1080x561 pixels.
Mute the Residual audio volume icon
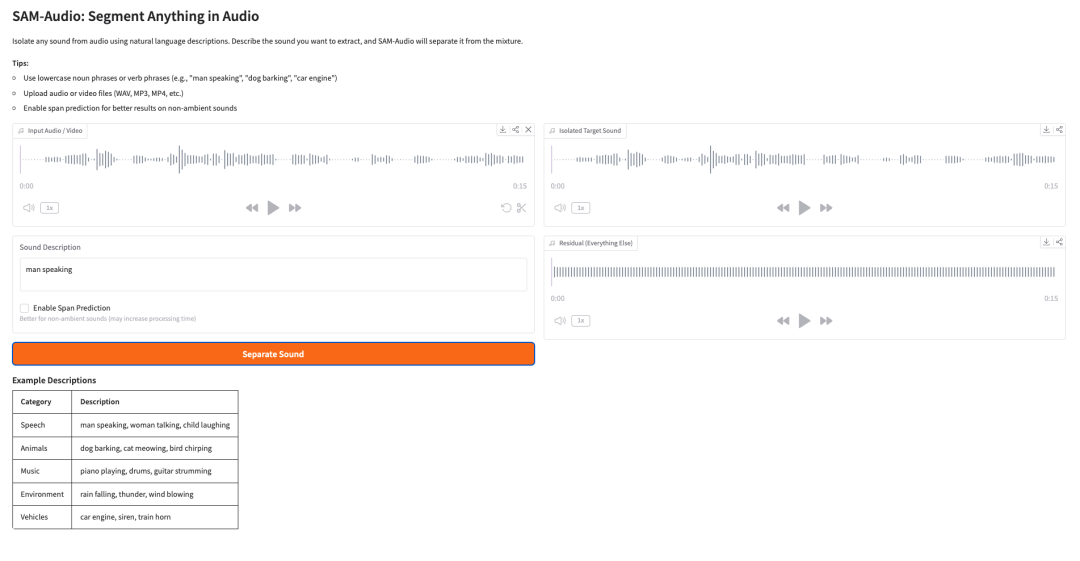(560, 320)
